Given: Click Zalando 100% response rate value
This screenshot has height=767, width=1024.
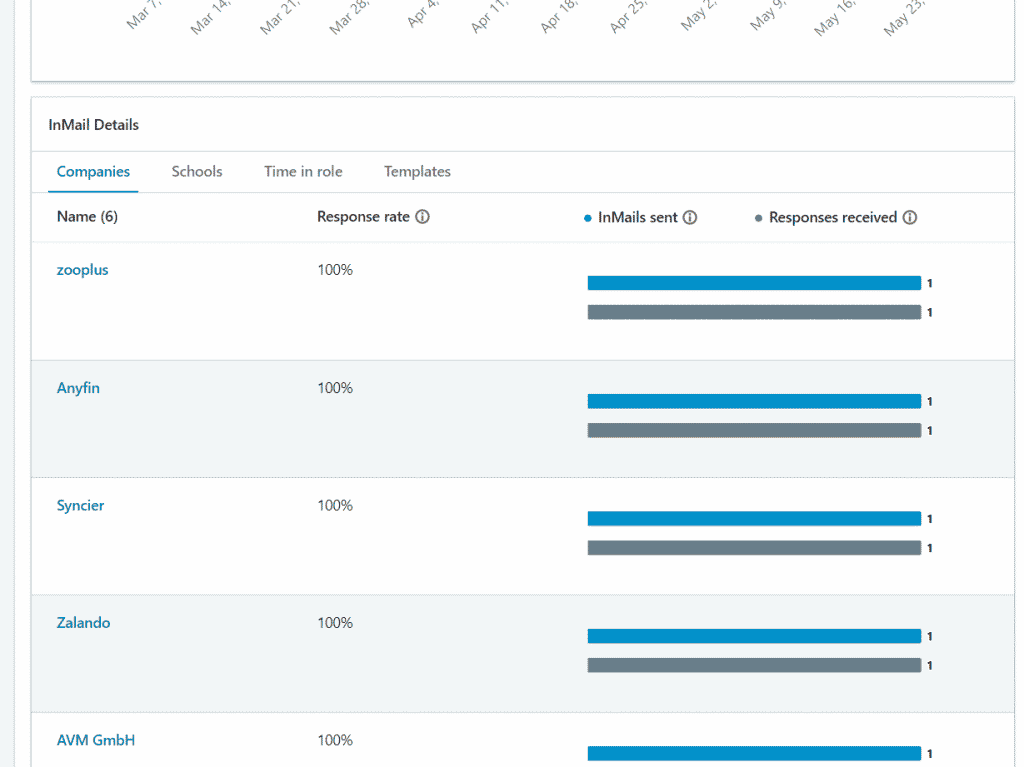Looking at the screenshot, I should [x=335, y=623].
